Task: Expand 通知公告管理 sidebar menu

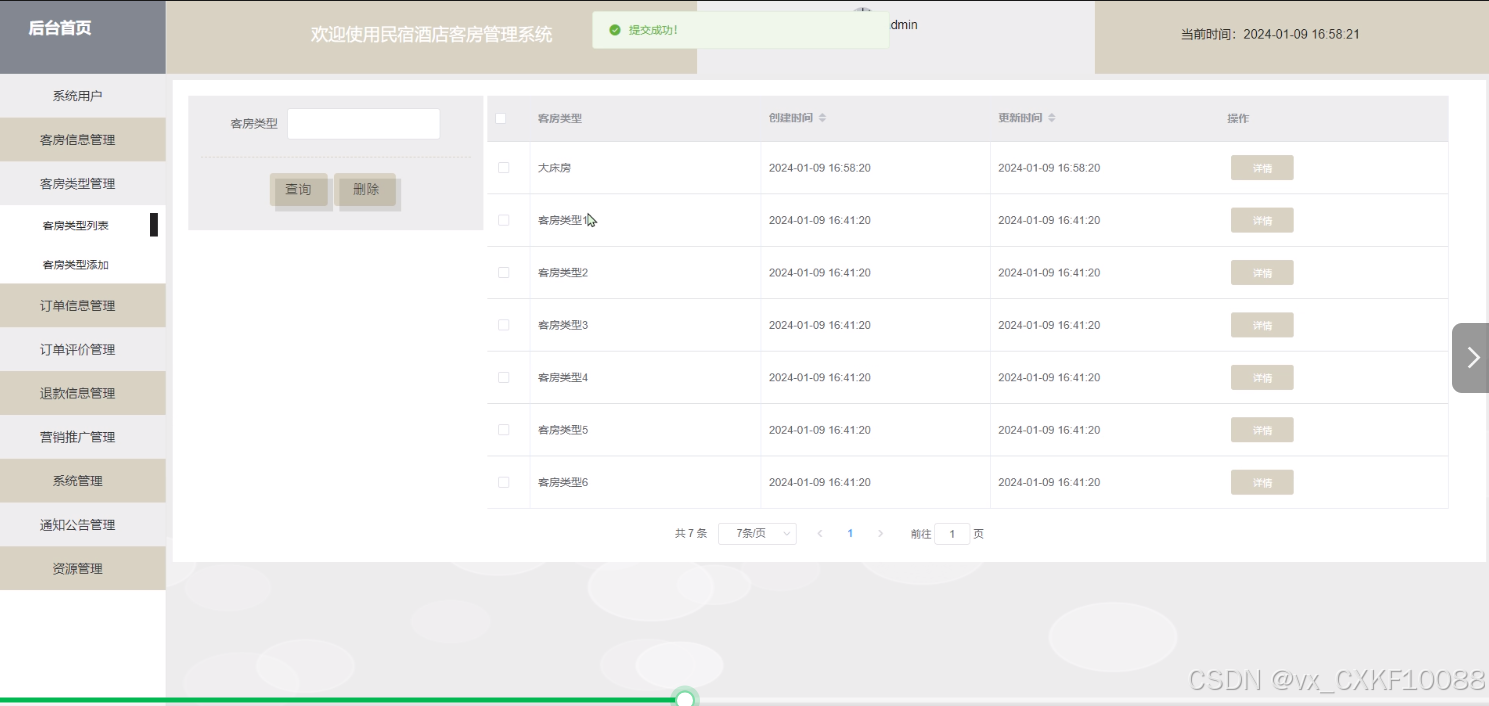Action: (82, 525)
